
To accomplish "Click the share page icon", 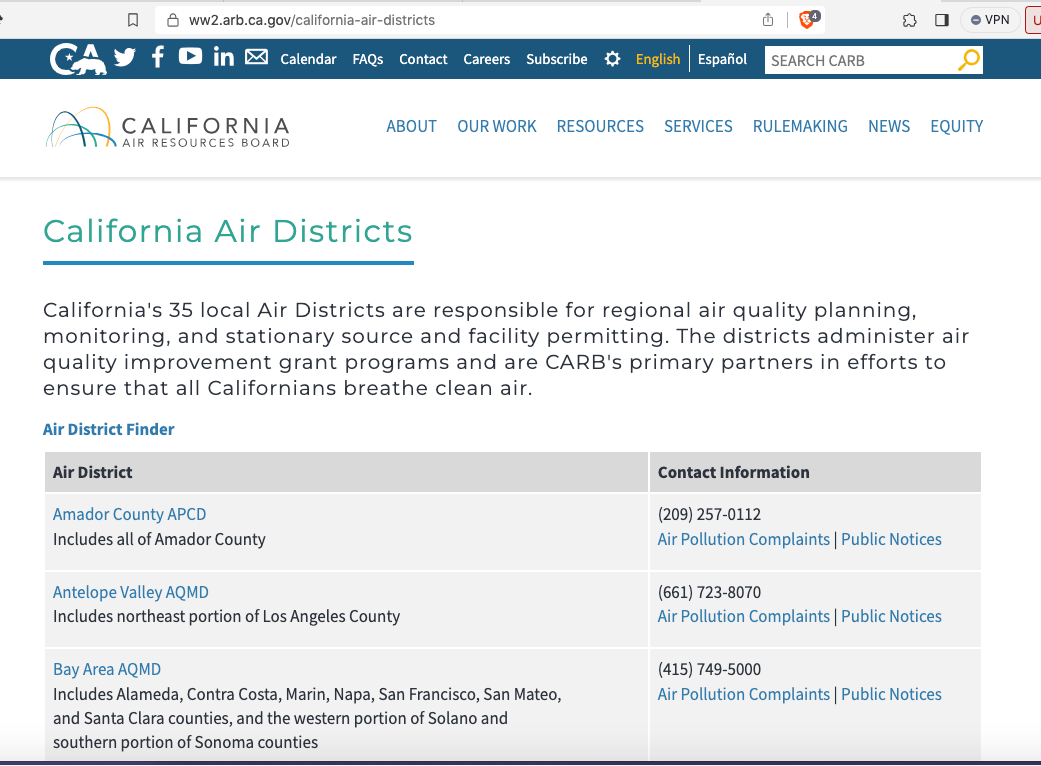I will 768,20.
